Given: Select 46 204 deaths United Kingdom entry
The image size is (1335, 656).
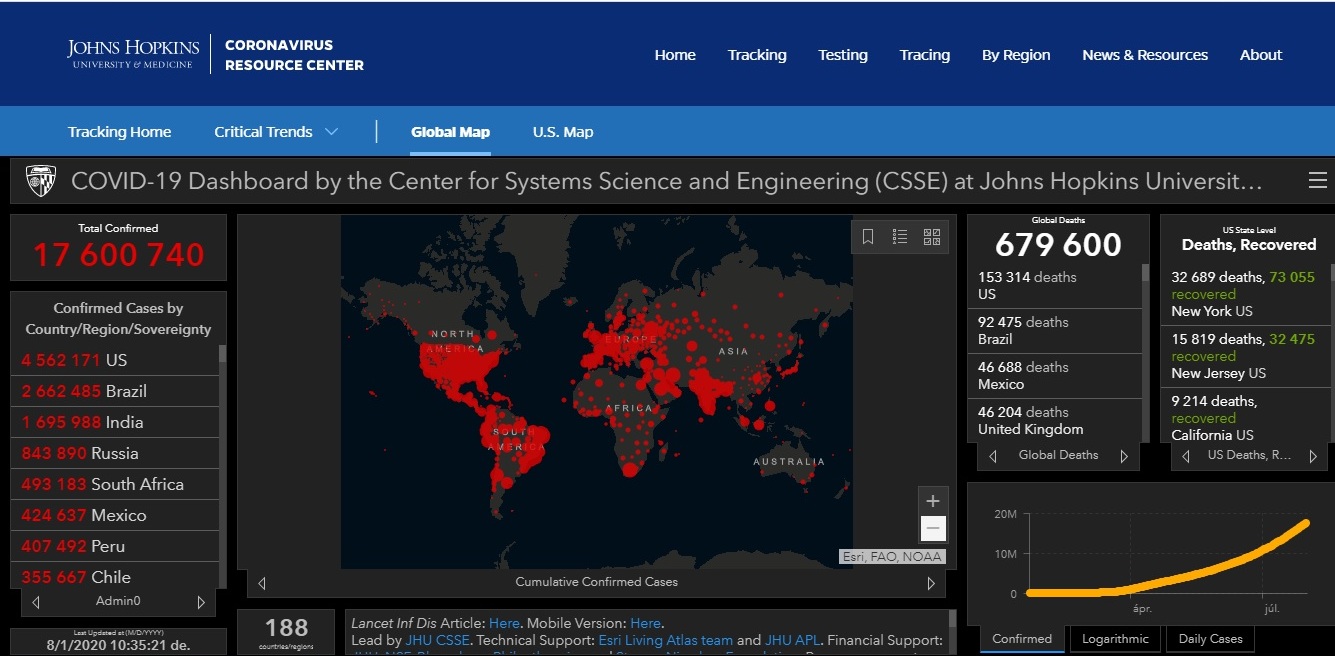Looking at the screenshot, I should tap(1055, 420).
